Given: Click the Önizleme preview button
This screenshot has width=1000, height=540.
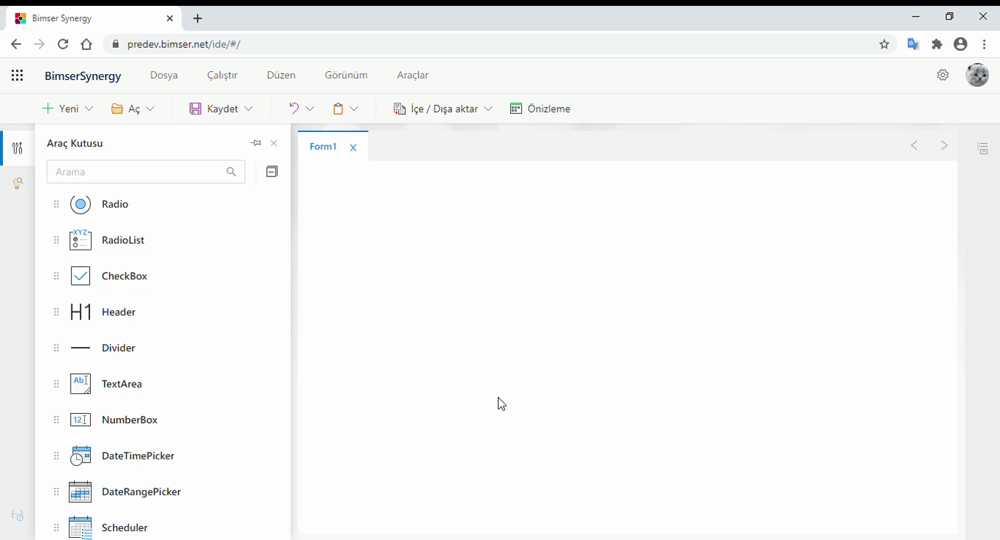Looking at the screenshot, I should coord(540,109).
